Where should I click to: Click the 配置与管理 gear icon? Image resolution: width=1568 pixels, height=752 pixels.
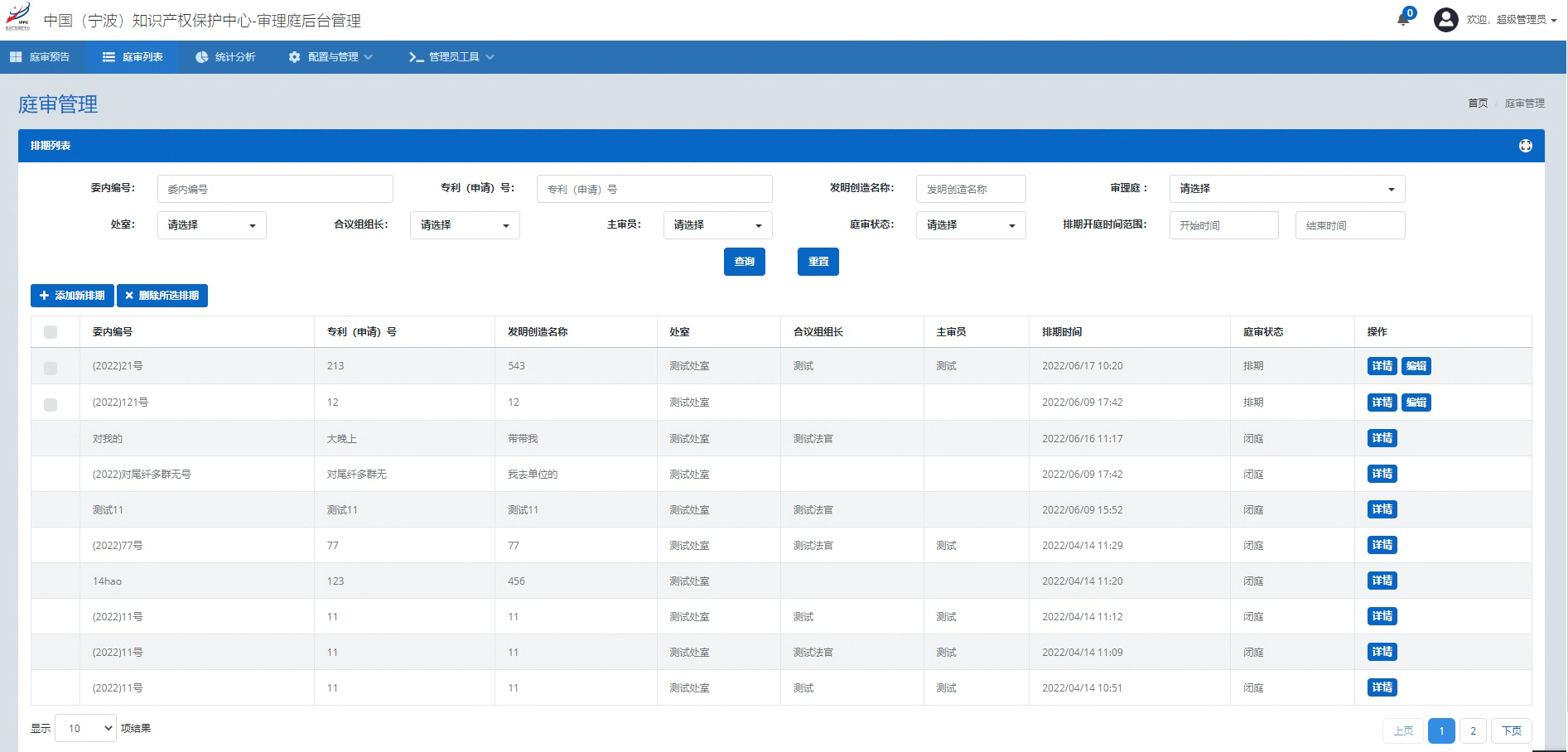click(x=294, y=57)
